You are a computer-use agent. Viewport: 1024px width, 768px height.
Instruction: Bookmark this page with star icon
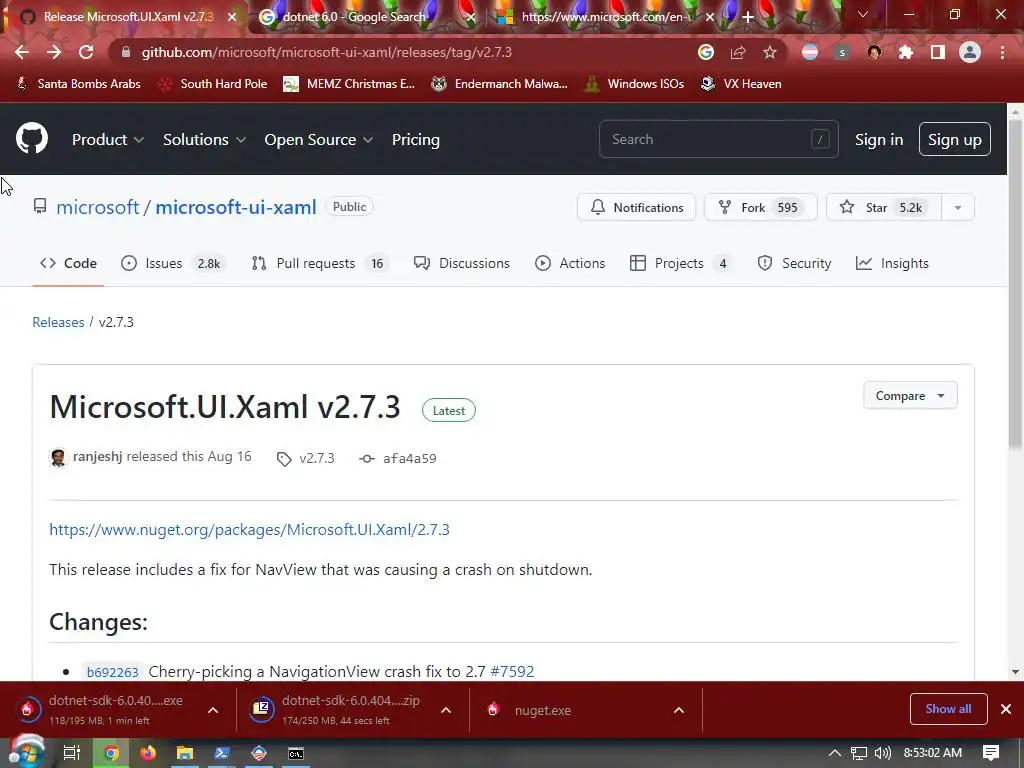click(770, 52)
